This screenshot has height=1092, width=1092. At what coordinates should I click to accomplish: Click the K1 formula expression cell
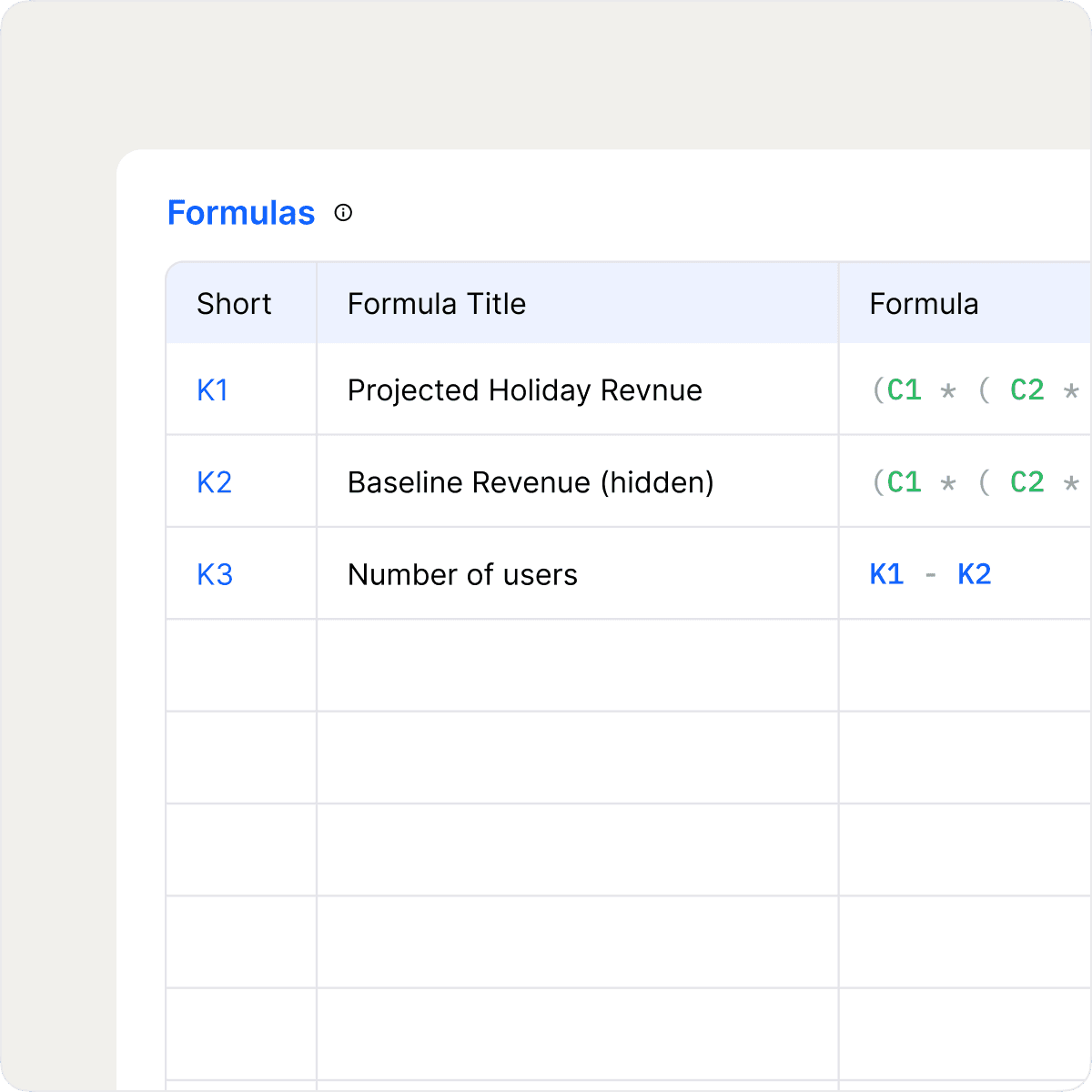[966, 389]
